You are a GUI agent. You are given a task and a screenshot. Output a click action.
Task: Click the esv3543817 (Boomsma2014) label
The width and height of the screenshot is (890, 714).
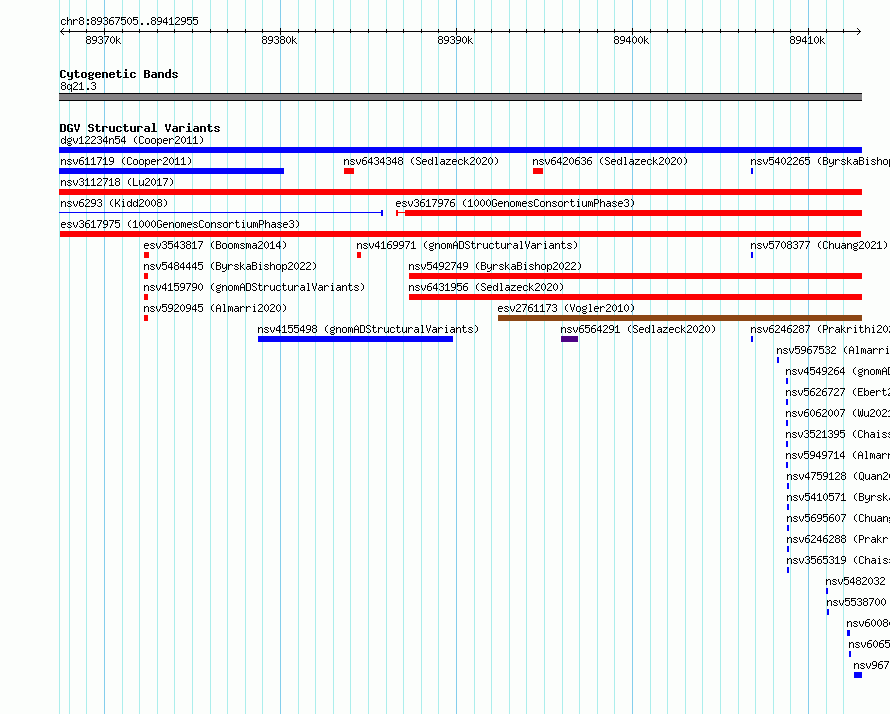click(215, 245)
